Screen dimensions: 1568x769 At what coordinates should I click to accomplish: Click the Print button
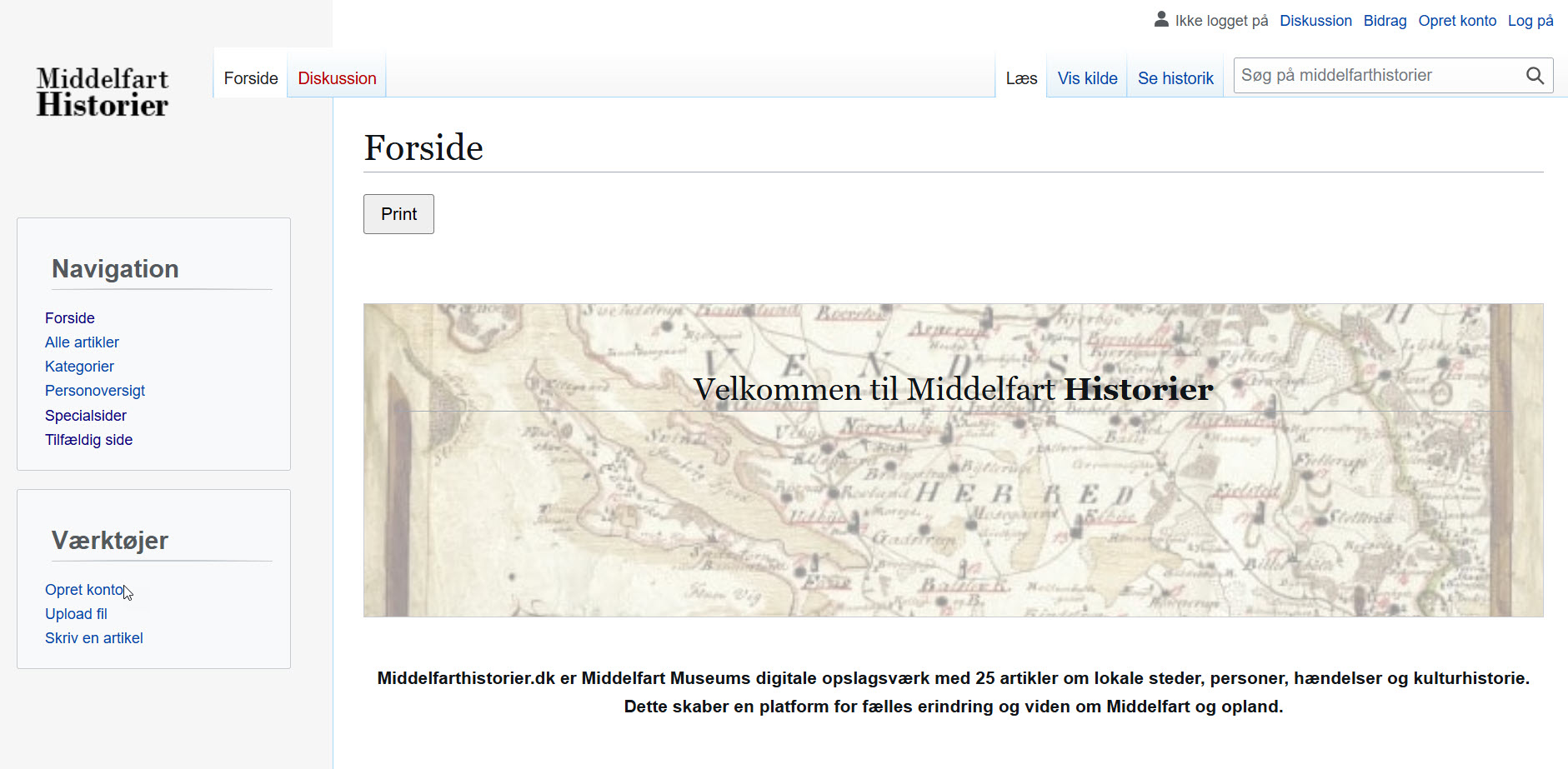point(398,214)
